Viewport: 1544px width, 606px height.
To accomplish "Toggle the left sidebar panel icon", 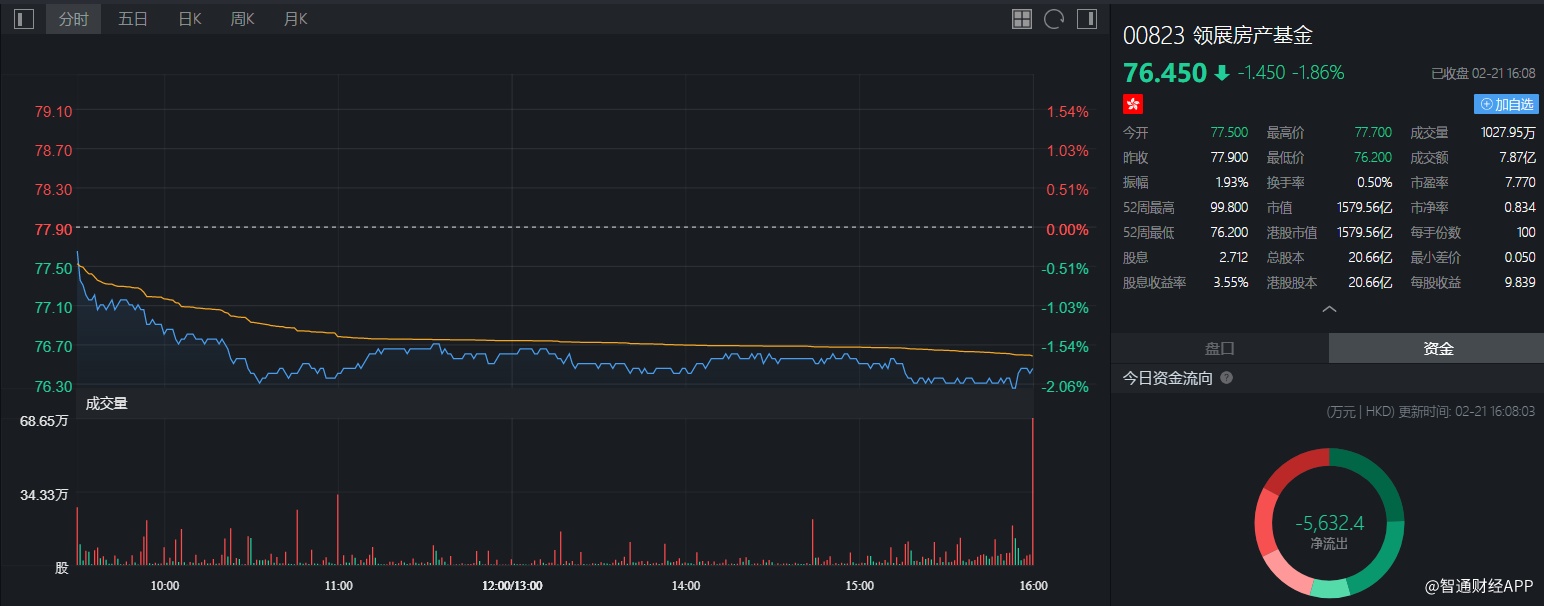I will [24, 19].
